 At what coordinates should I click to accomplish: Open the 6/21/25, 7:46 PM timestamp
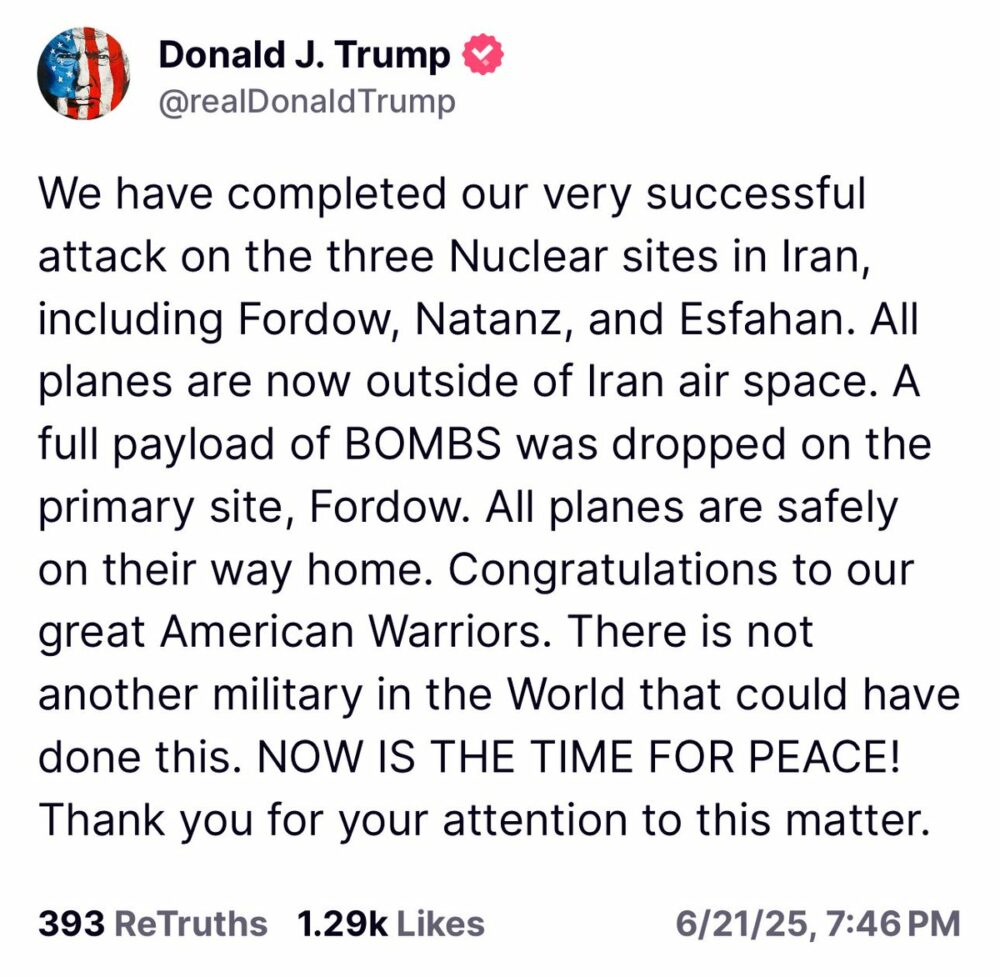(818, 924)
